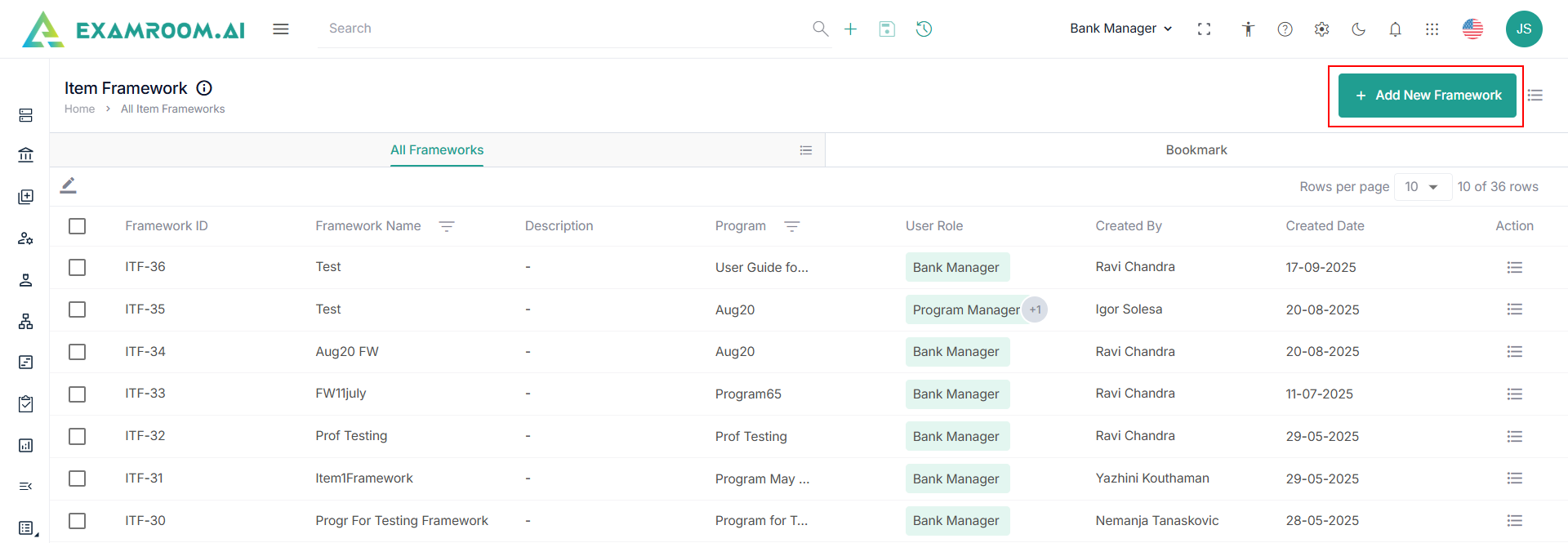Expand the rows per page dropdown
1568x543 pixels.
tap(1422, 187)
